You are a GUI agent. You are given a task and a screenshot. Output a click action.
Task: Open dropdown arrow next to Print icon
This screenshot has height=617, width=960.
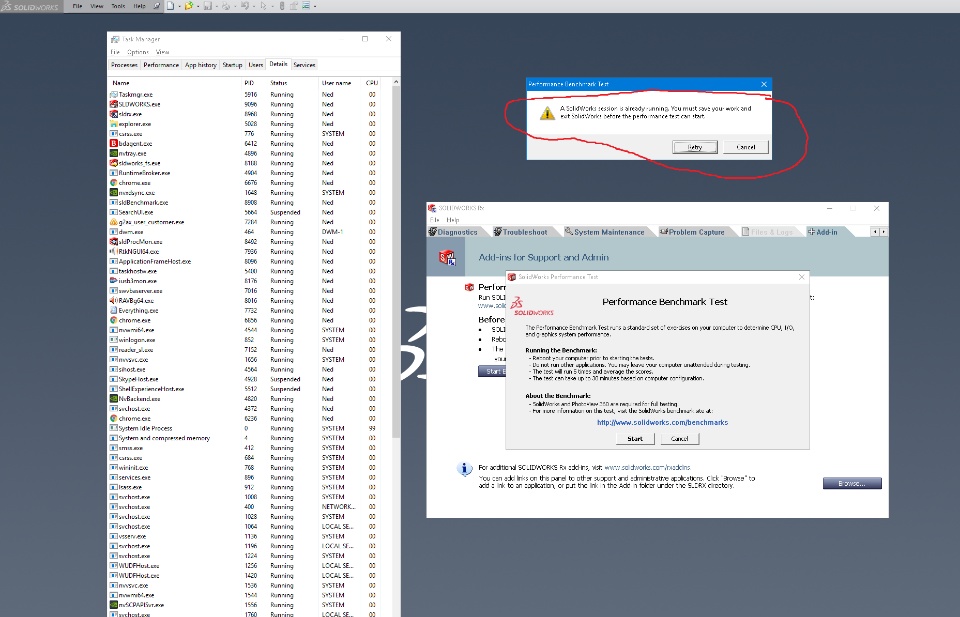(235, 7)
